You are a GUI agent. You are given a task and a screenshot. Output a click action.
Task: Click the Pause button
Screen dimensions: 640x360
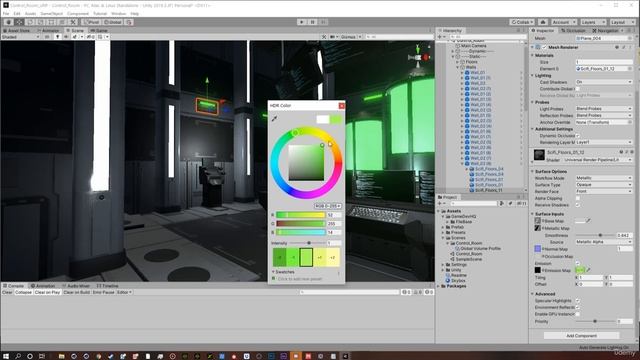pyautogui.click(x=313, y=22)
